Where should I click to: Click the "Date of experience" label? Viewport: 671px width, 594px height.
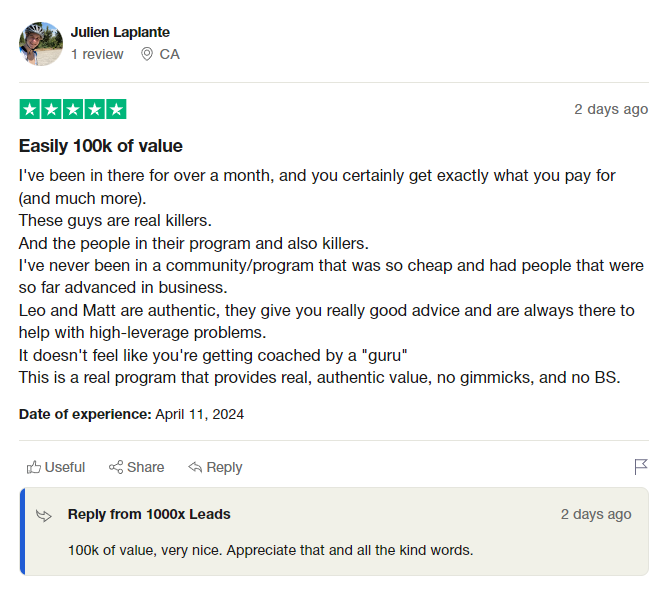[85, 414]
